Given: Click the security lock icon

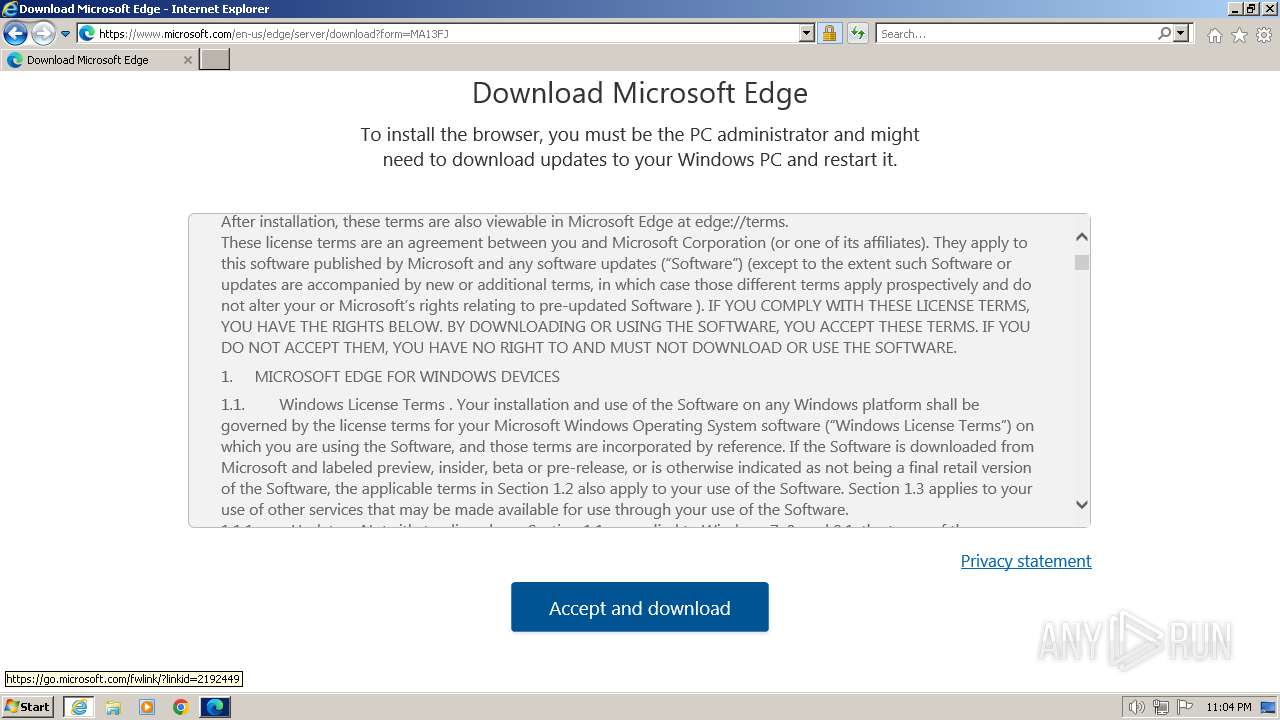Looking at the screenshot, I should [829, 34].
